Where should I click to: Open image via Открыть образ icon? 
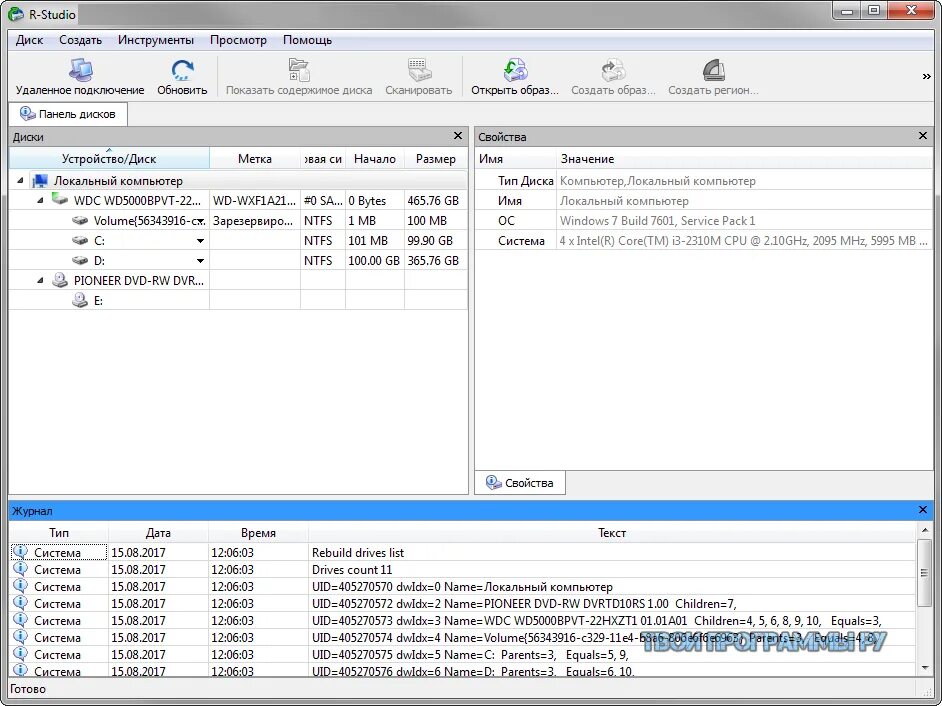click(x=515, y=70)
